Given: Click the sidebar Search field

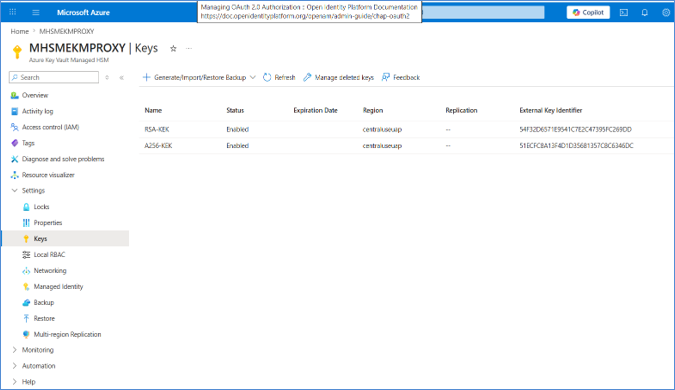Looking at the screenshot, I should tap(54, 77).
